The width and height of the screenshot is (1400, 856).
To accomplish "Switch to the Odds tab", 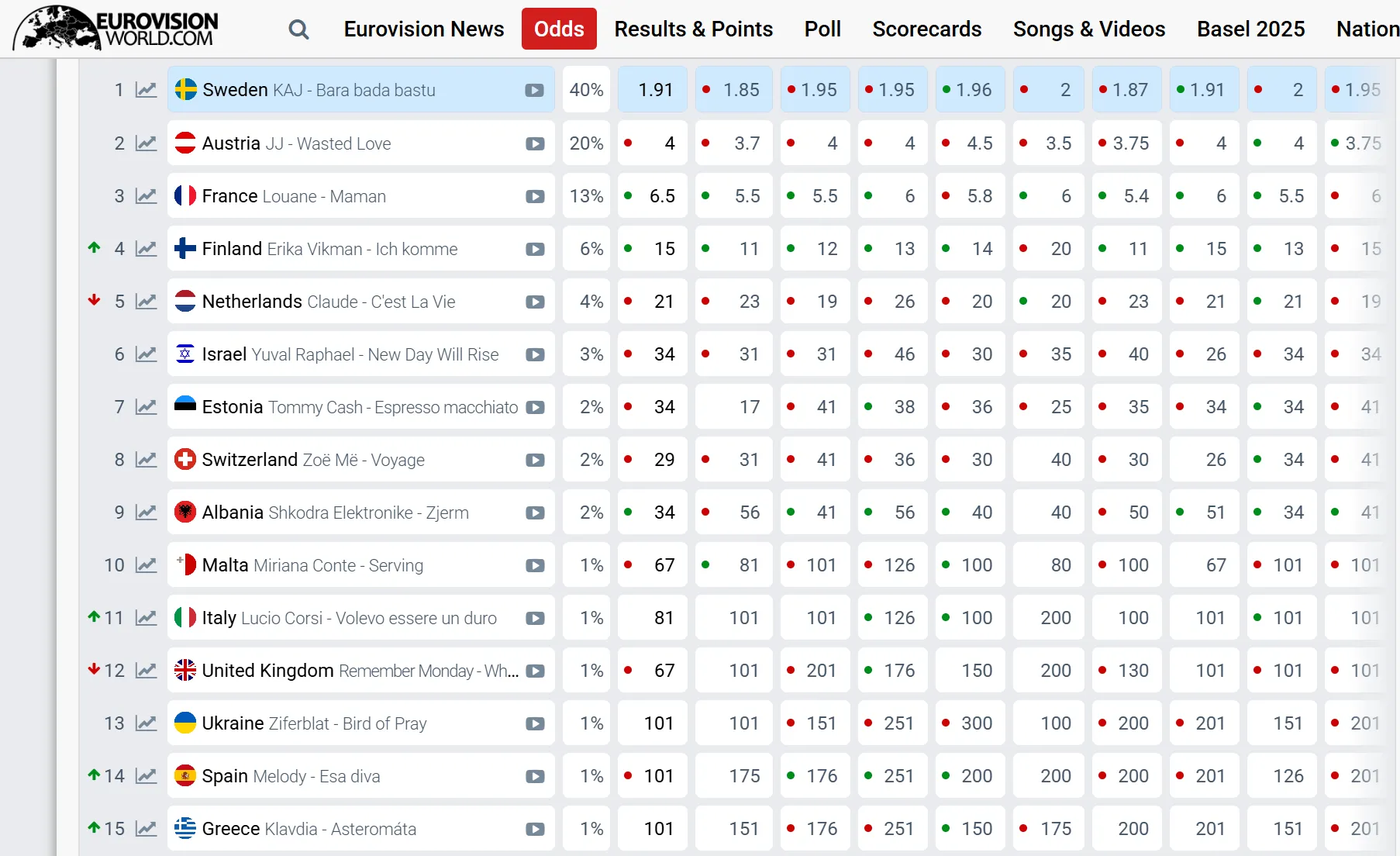I will point(559,29).
